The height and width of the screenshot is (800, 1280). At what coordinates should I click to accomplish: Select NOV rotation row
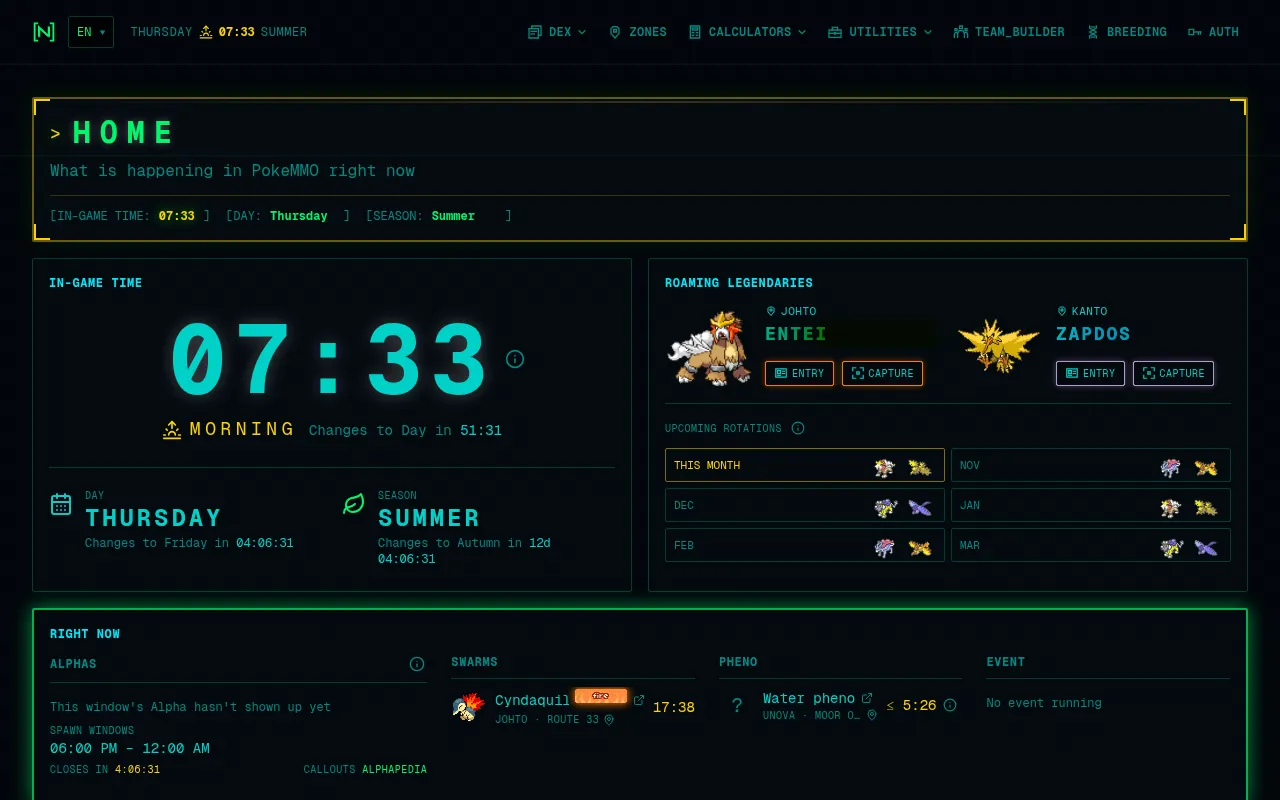click(x=1091, y=465)
